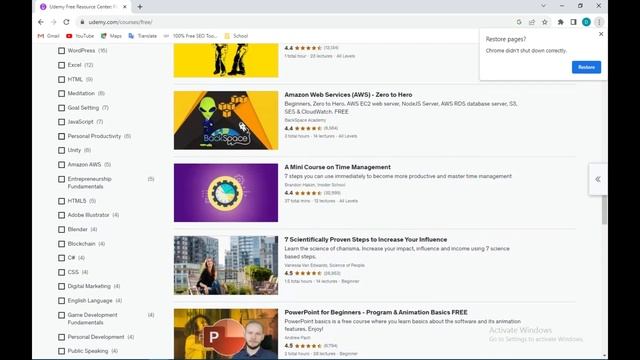Screen dimensions: 640x360
Task: Check the Digital Marketing filter
Action: pos(62,286)
